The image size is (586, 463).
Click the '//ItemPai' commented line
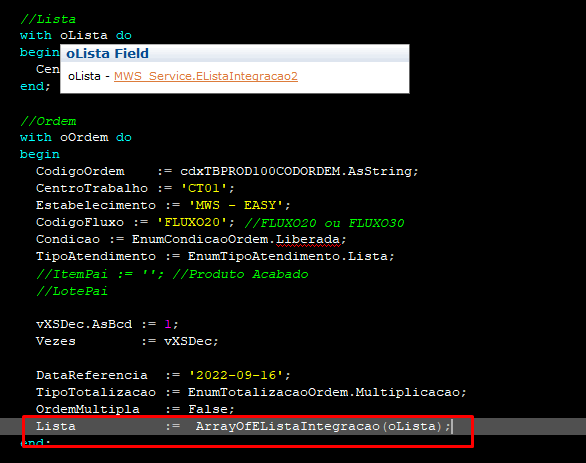[x=172, y=274]
